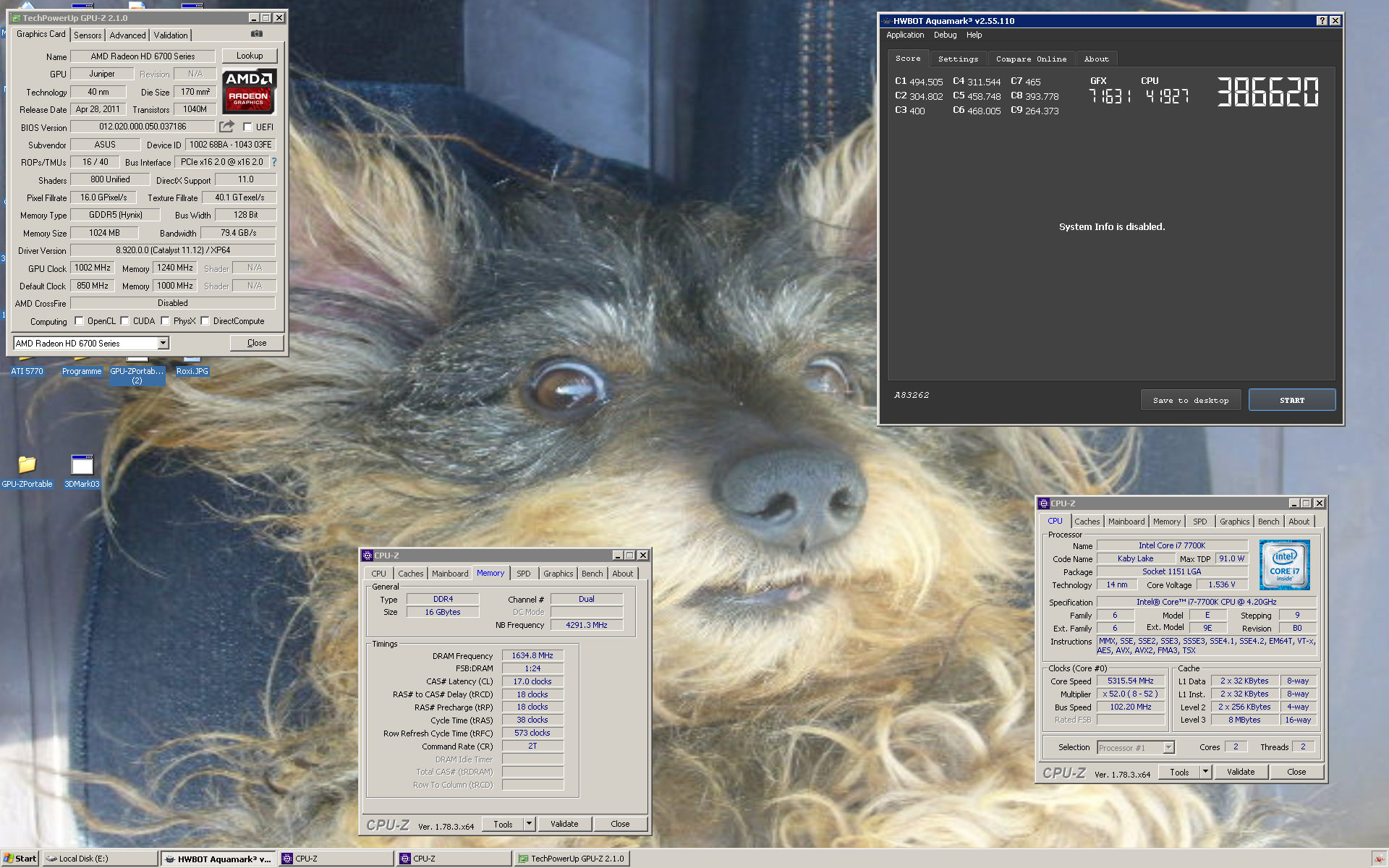Click the GPU-Z screenshot camera icon
Viewport: 1389px width, 868px height.
(257, 34)
